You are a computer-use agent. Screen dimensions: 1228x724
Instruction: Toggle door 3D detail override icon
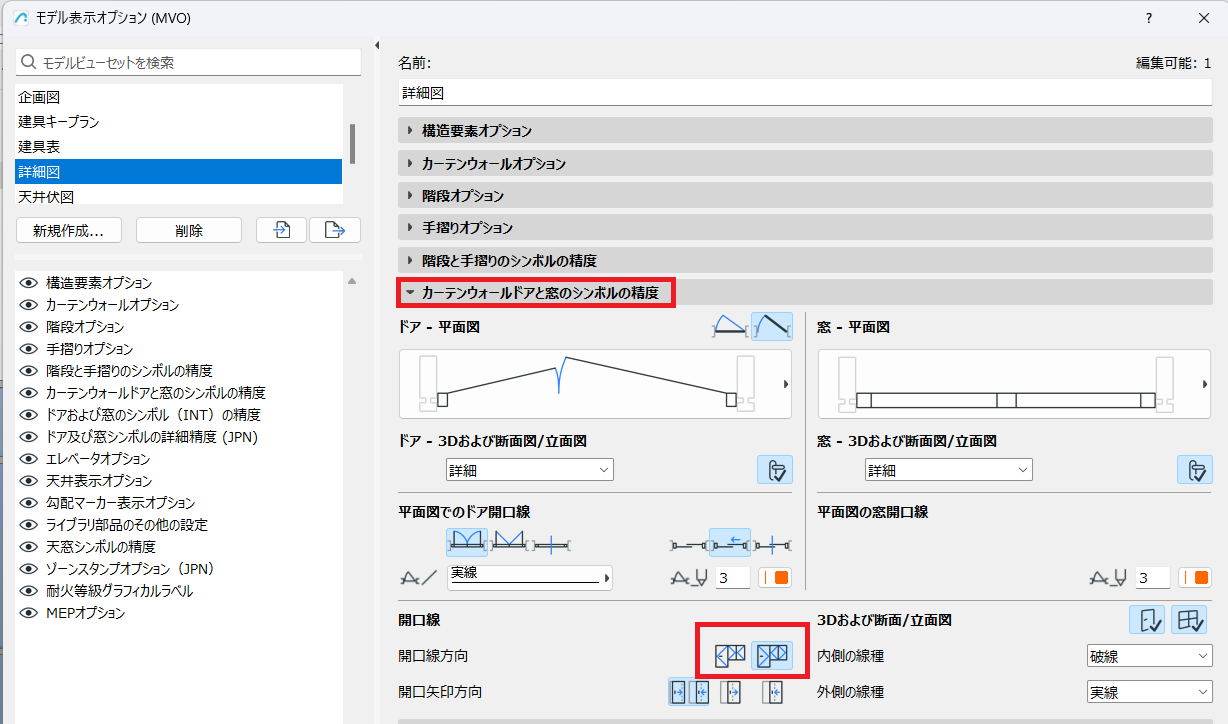coord(774,470)
